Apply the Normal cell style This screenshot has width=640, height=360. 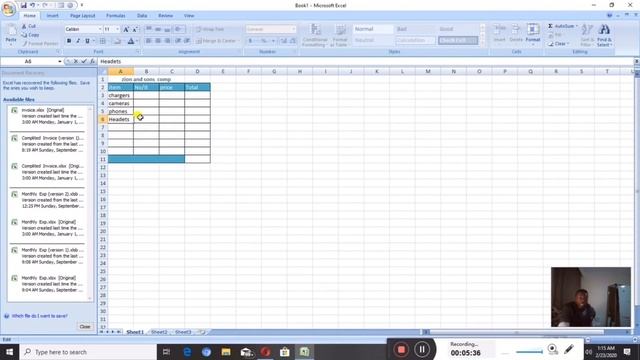(x=373, y=29)
